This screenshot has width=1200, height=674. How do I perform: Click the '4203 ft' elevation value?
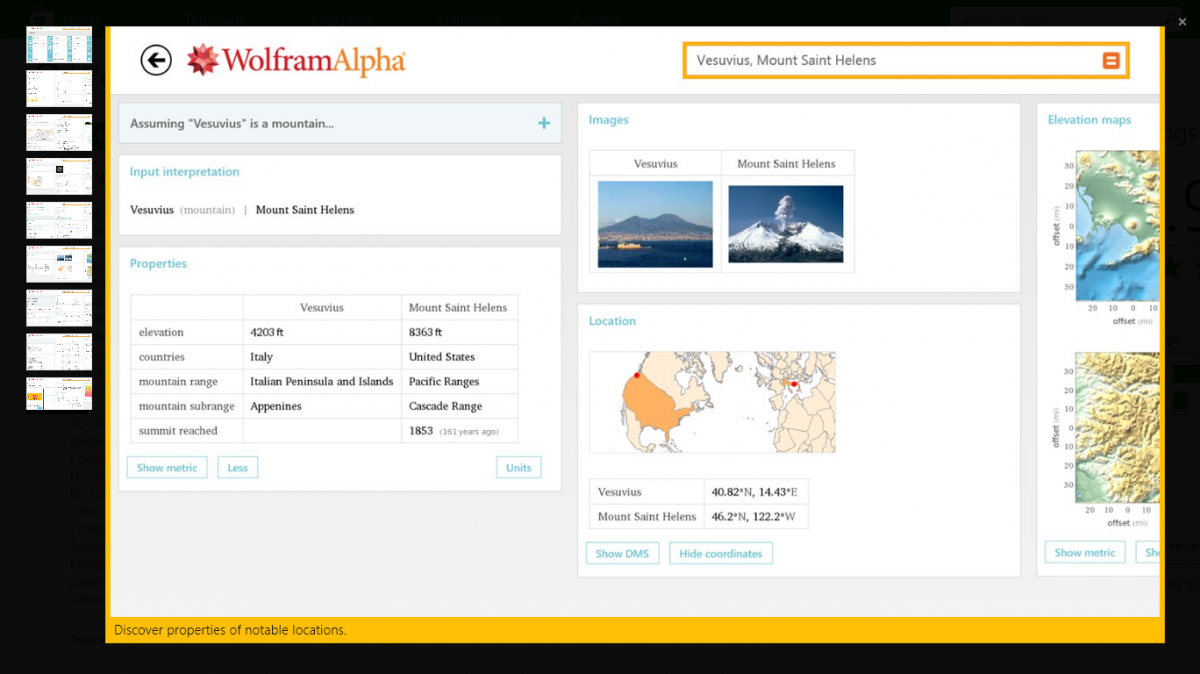click(x=268, y=332)
